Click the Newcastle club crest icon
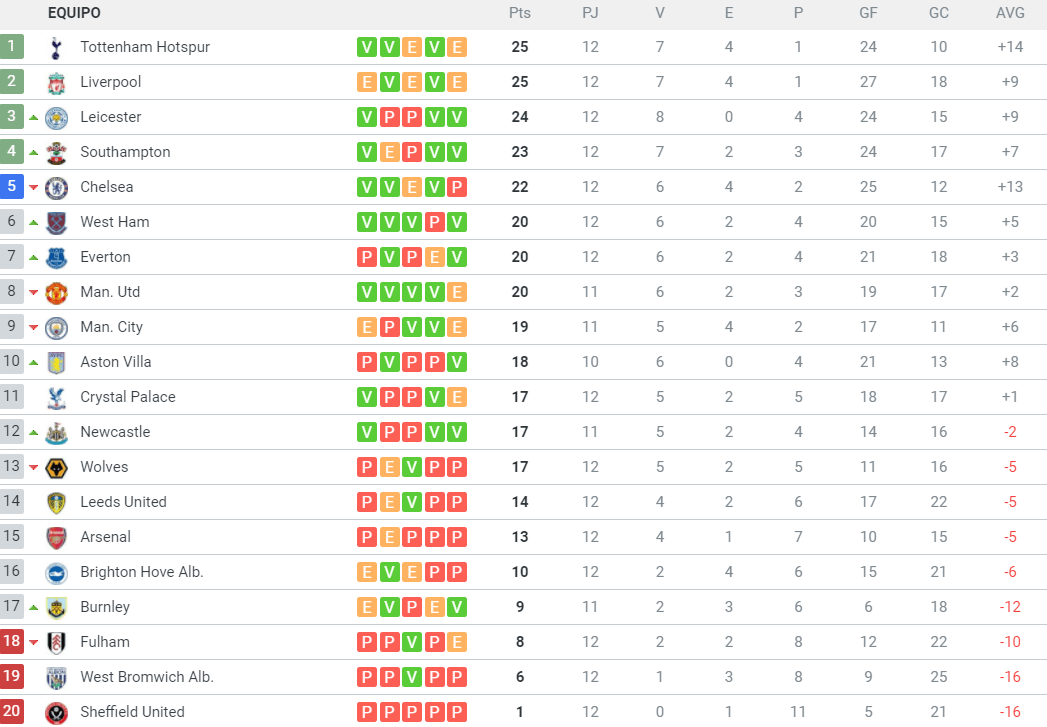Viewport: 1047px width, 727px height. tap(57, 432)
